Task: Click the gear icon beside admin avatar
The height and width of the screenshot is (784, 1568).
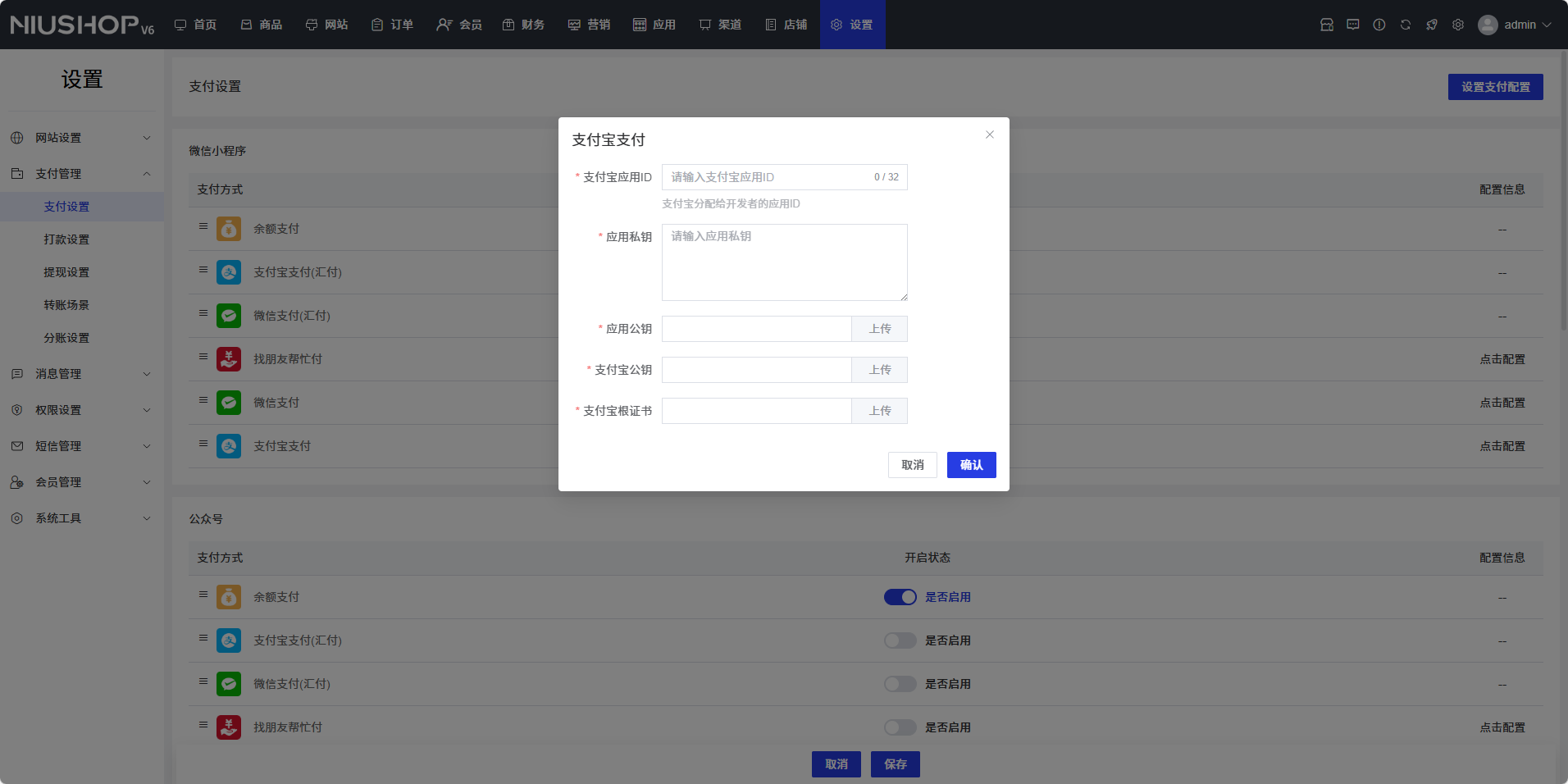Action: pyautogui.click(x=1457, y=25)
